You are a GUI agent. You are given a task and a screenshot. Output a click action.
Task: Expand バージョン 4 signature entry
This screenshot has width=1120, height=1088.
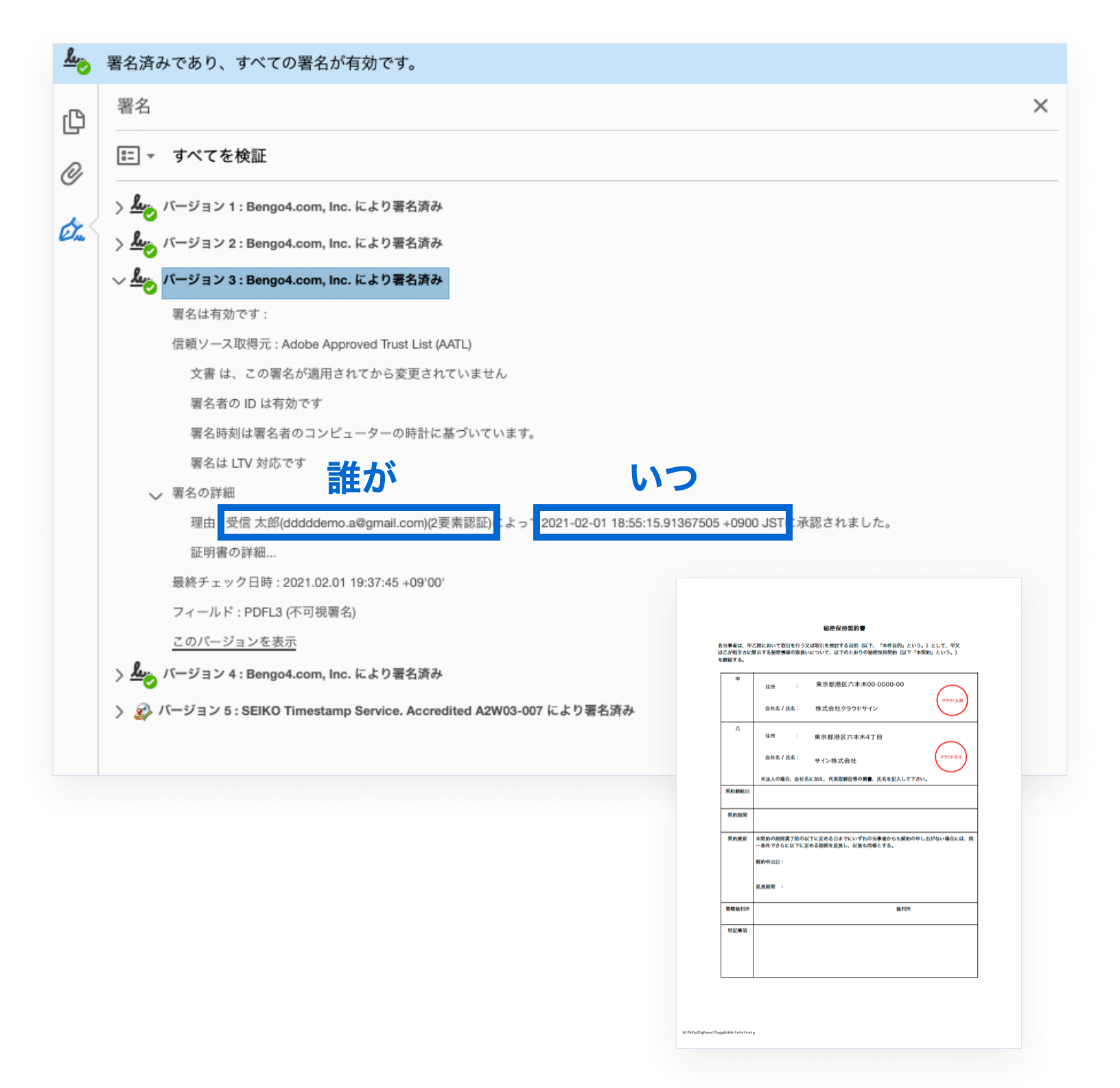pyautogui.click(x=119, y=675)
